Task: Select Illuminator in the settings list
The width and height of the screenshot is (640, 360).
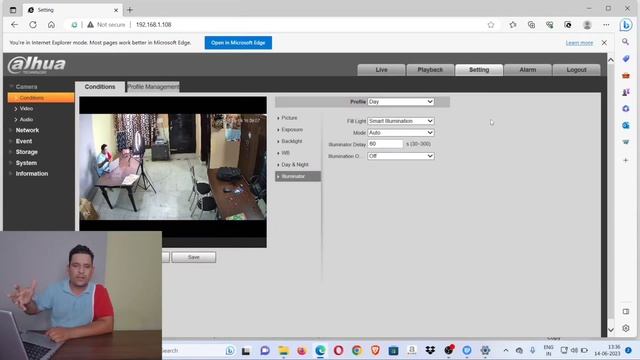Action: 298,176
